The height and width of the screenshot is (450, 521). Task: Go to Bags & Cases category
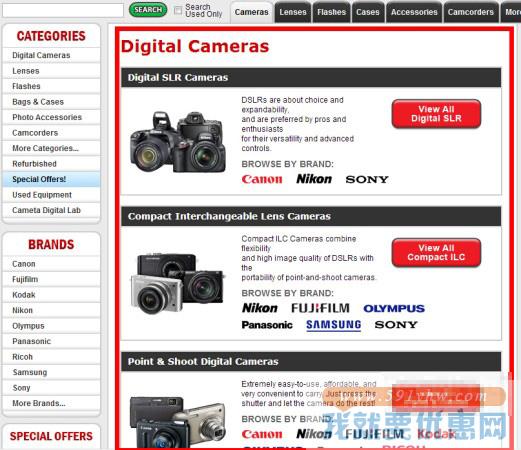click(51, 102)
